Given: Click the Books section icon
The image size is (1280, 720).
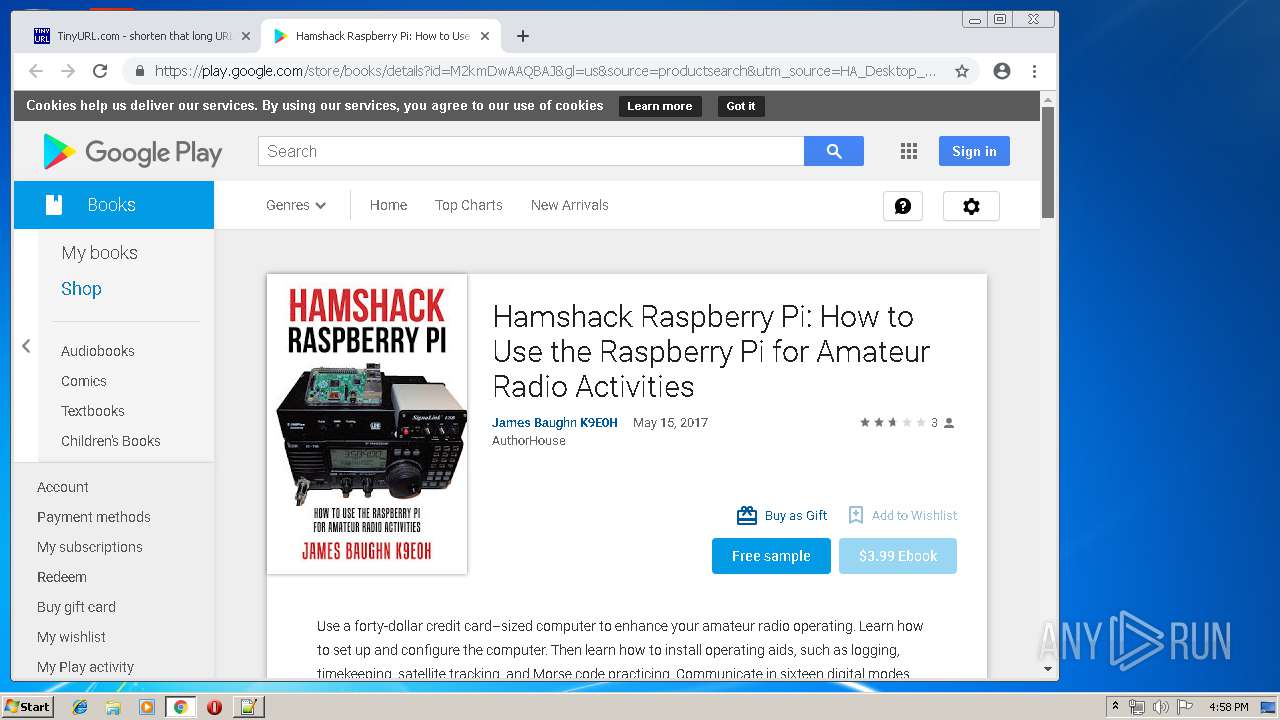Looking at the screenshot, I should click(54, 205).
